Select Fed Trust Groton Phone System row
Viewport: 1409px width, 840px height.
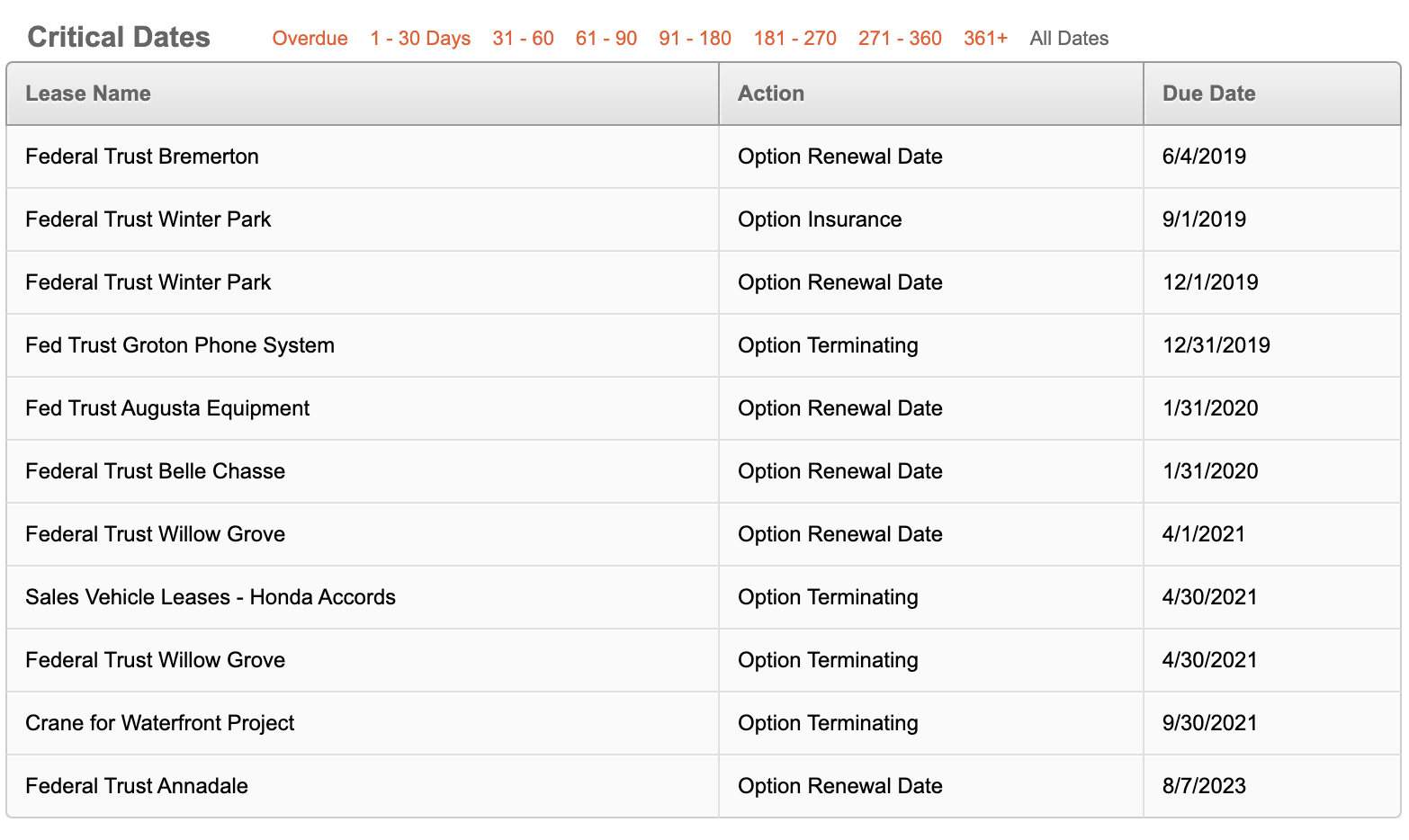704,345
